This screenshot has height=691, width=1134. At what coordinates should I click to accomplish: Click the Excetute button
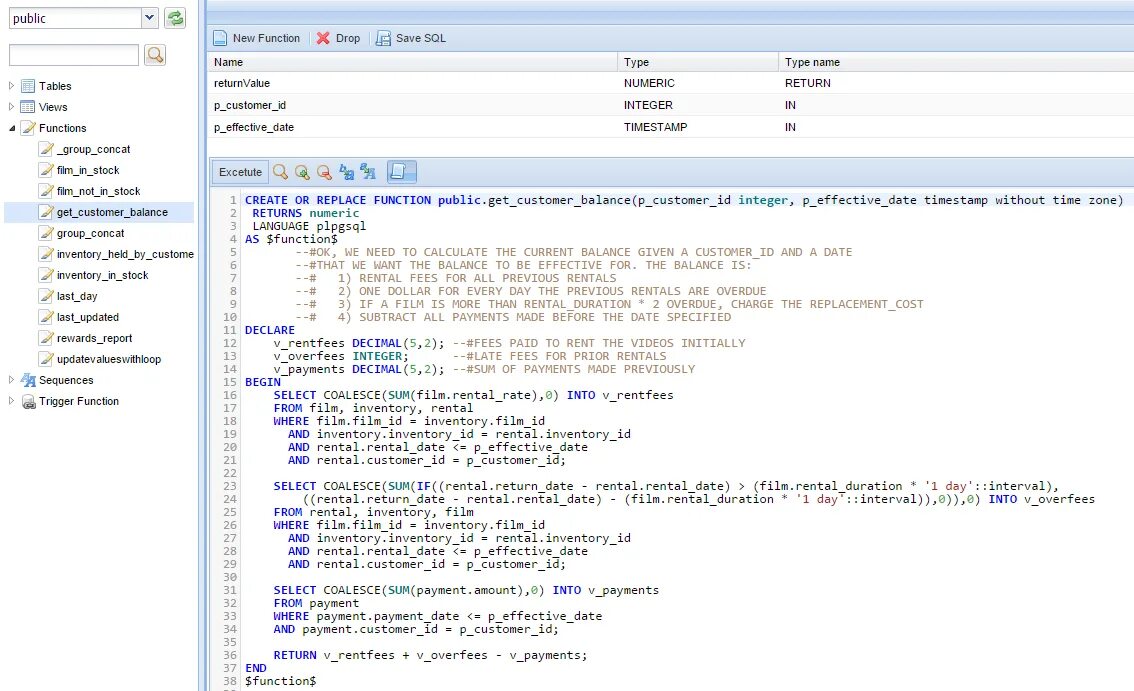(x=240, y=172)
